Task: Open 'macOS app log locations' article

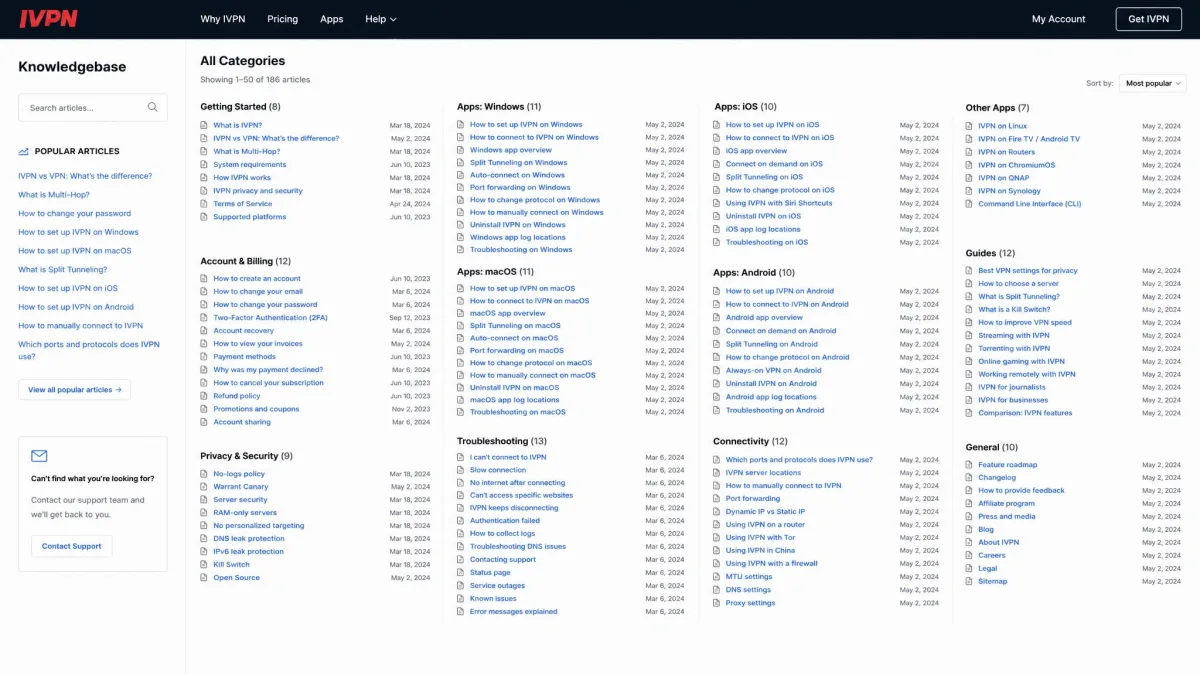Action: [x=515, y=400]
